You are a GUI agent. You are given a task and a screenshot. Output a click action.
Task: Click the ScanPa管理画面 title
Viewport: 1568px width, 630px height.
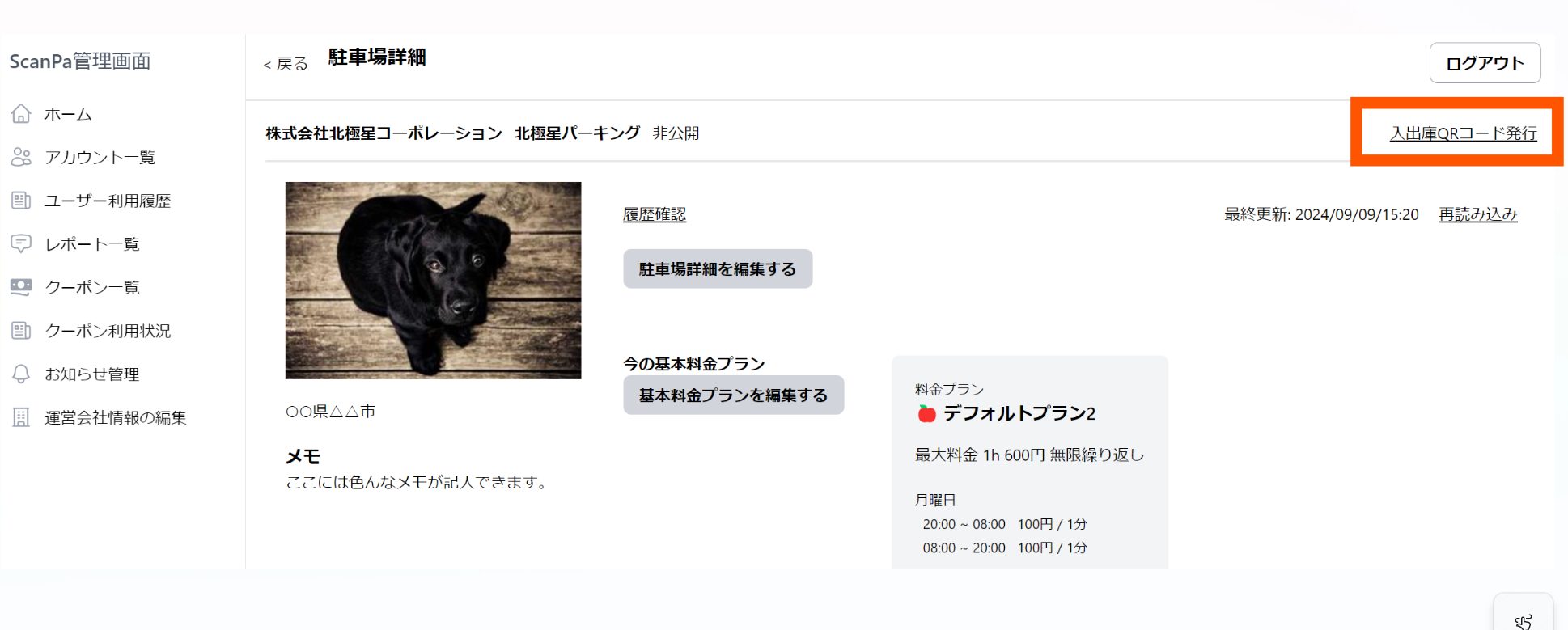(x=80, y=61)
